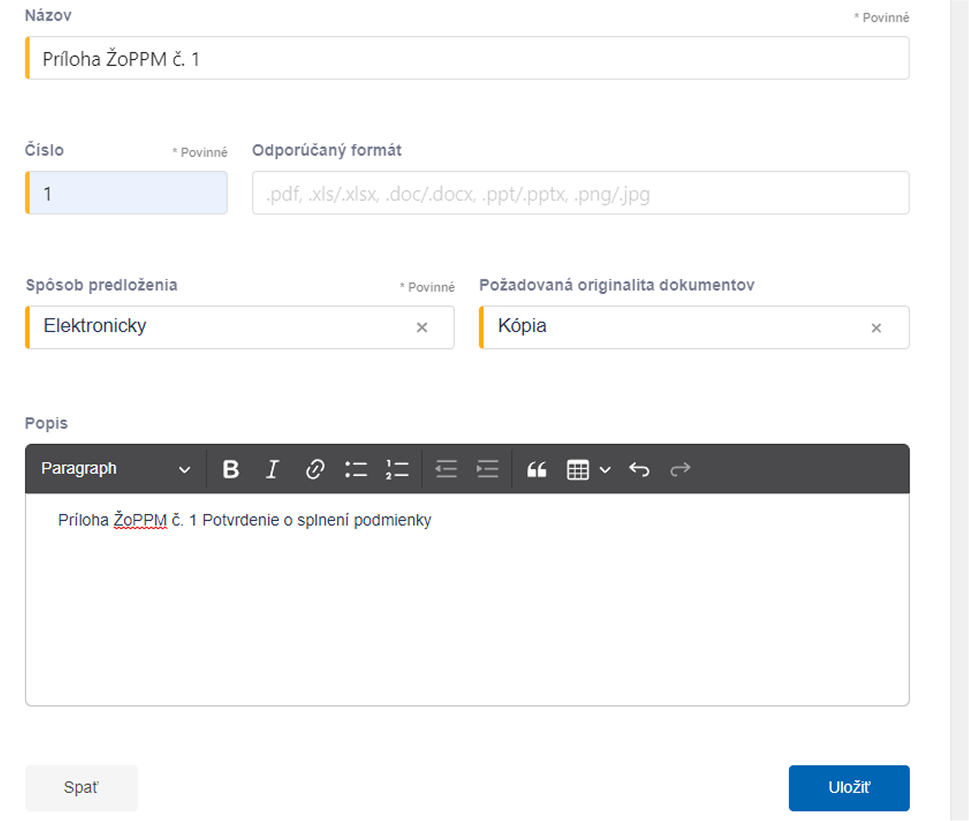
Task: Clear the Kópia selection
Action: pyautogui.click(x=876, y=328)
